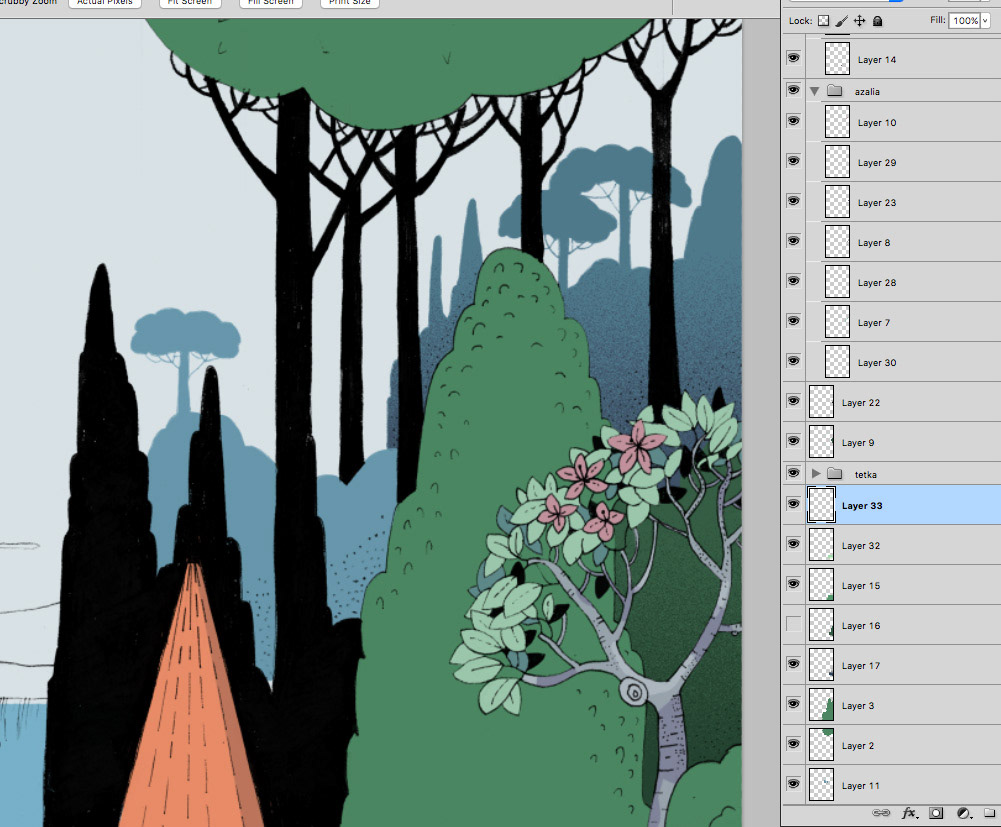Click the 'Layer 28' name

point(877,283)
